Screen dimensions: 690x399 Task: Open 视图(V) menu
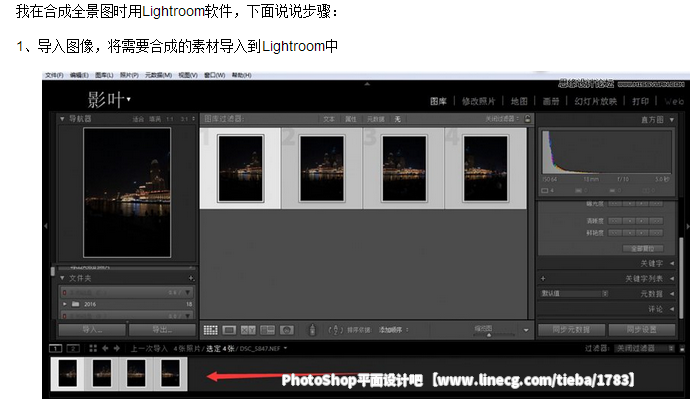pyautogui.click(x=187, y=75)
